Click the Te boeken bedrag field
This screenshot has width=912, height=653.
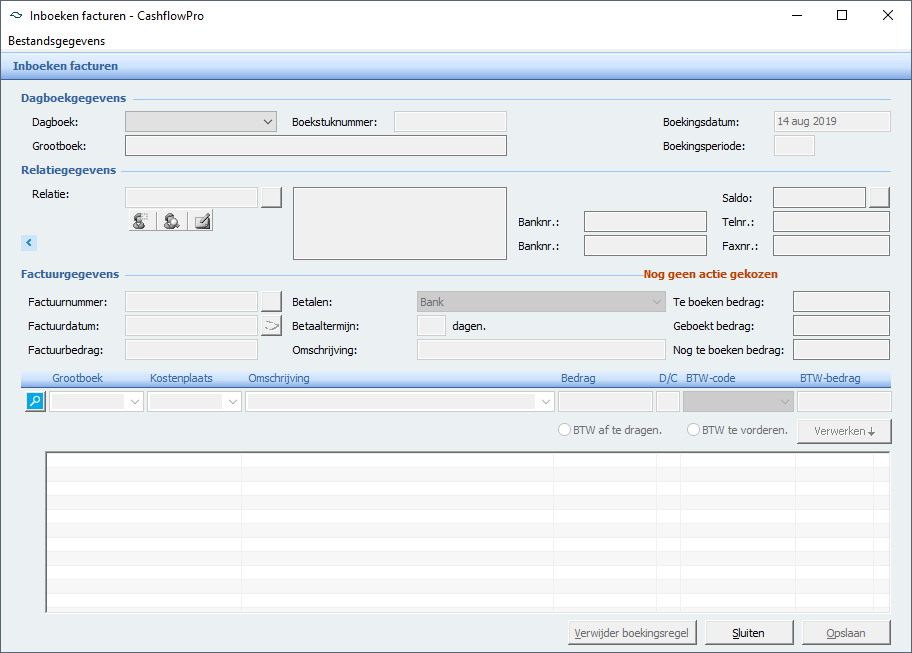[x=841, y=301]
